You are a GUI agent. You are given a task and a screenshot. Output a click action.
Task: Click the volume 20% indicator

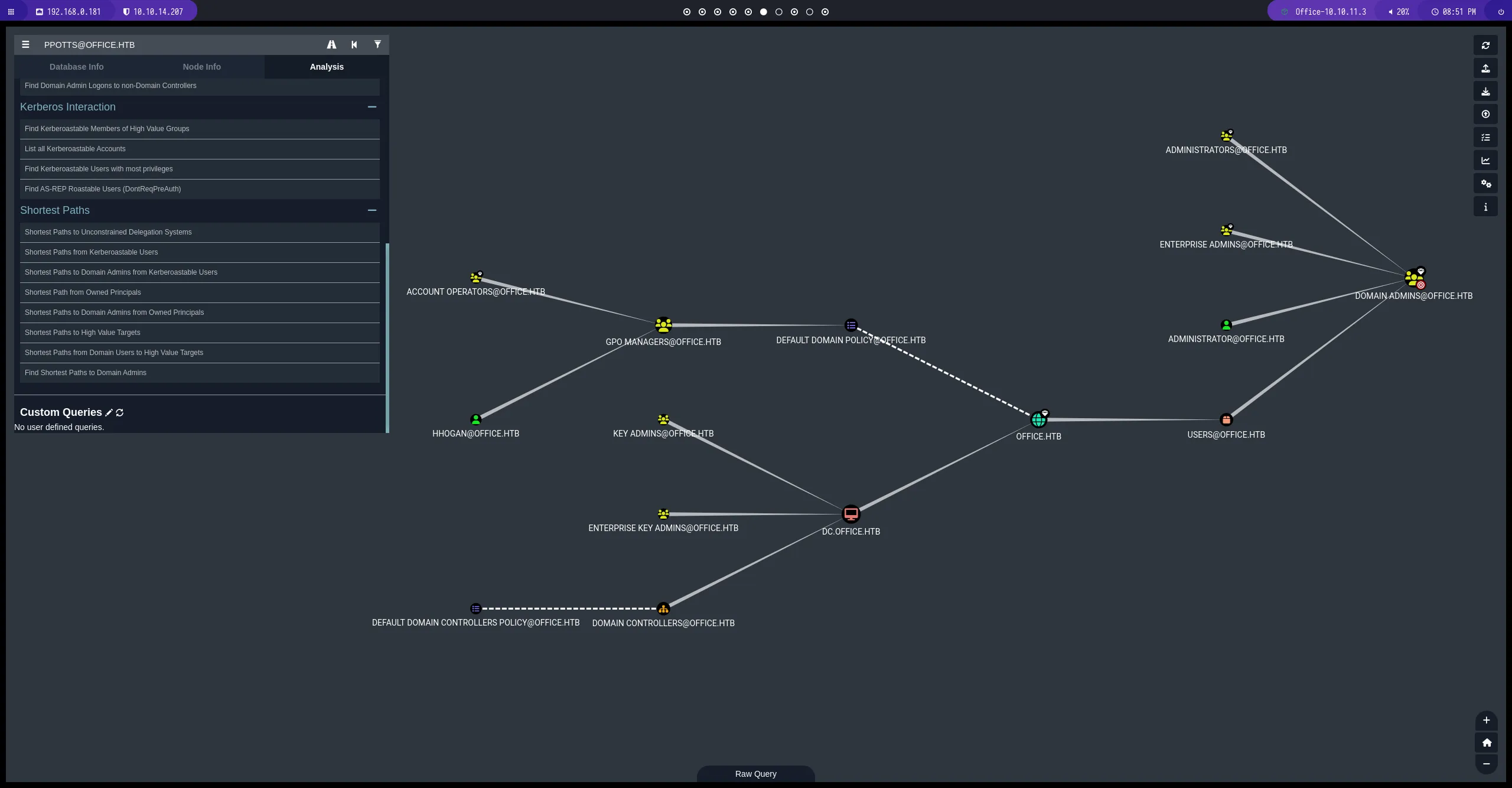1399,12
